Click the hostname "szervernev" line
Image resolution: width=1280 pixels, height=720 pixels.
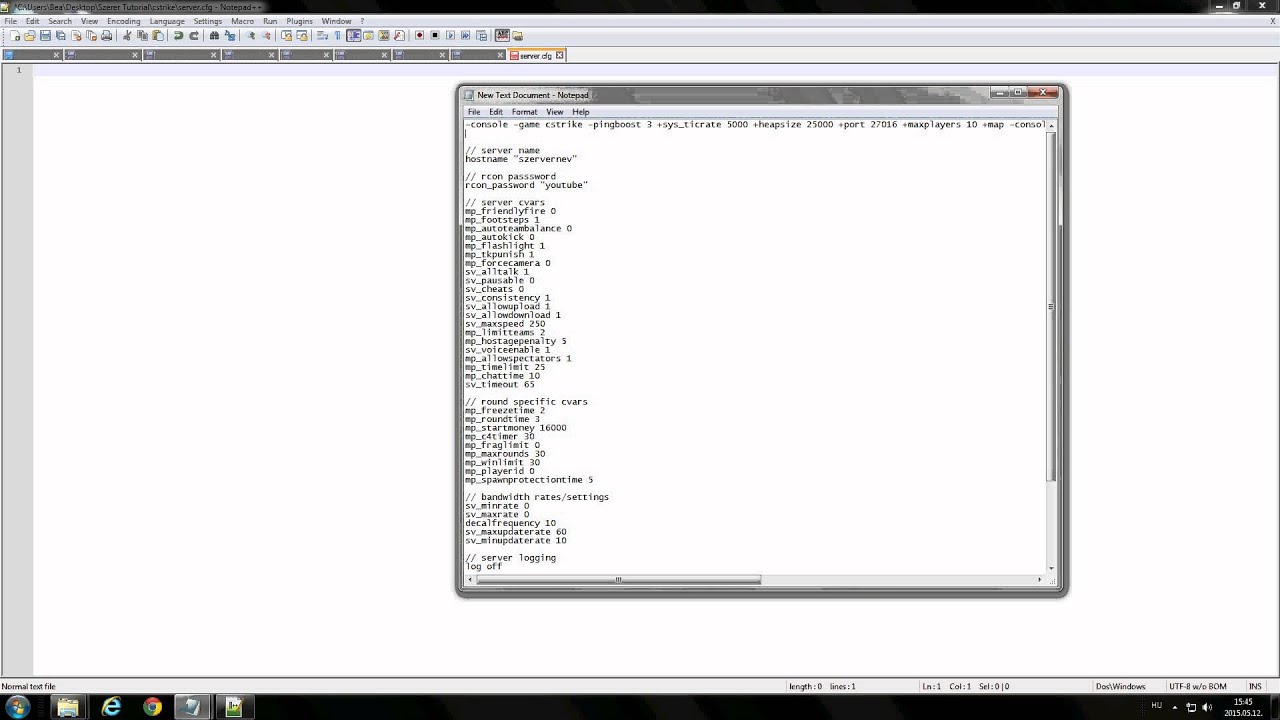point(521,159)
